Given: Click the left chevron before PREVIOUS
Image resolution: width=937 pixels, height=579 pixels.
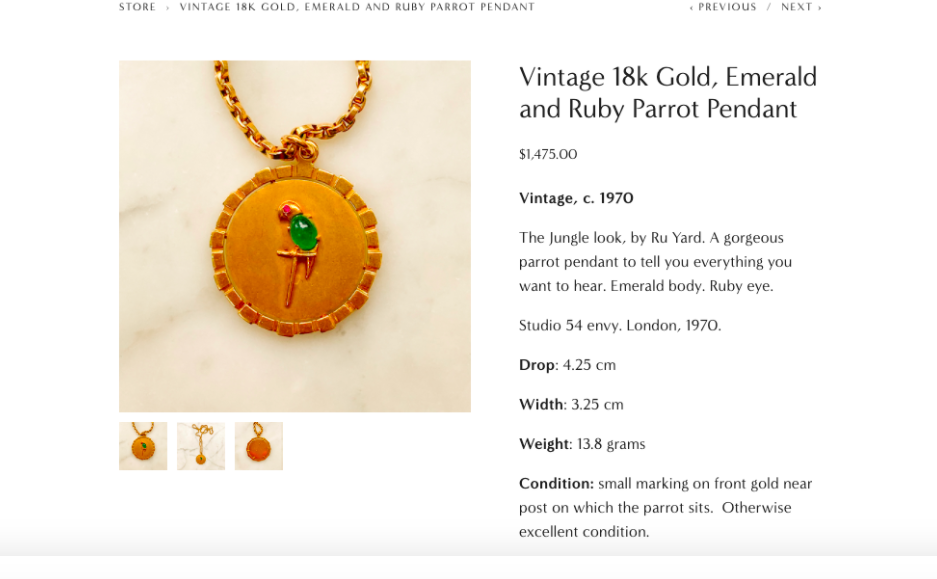Looking at the screenshot, I should (691, 8).
